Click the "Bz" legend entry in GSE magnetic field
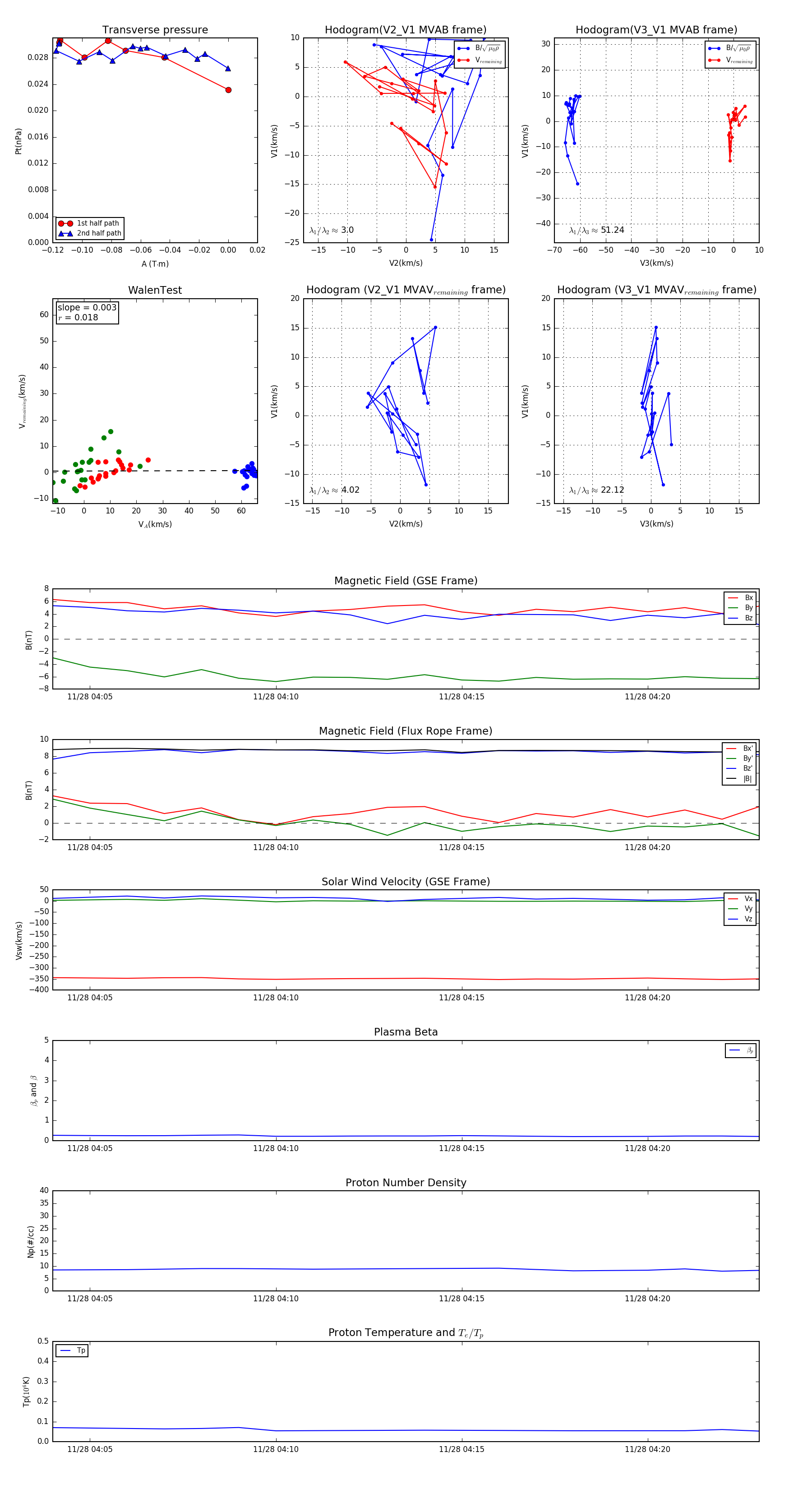This screenshot has width=812, height=1489. pyautogui.click(x=740, y=618)
